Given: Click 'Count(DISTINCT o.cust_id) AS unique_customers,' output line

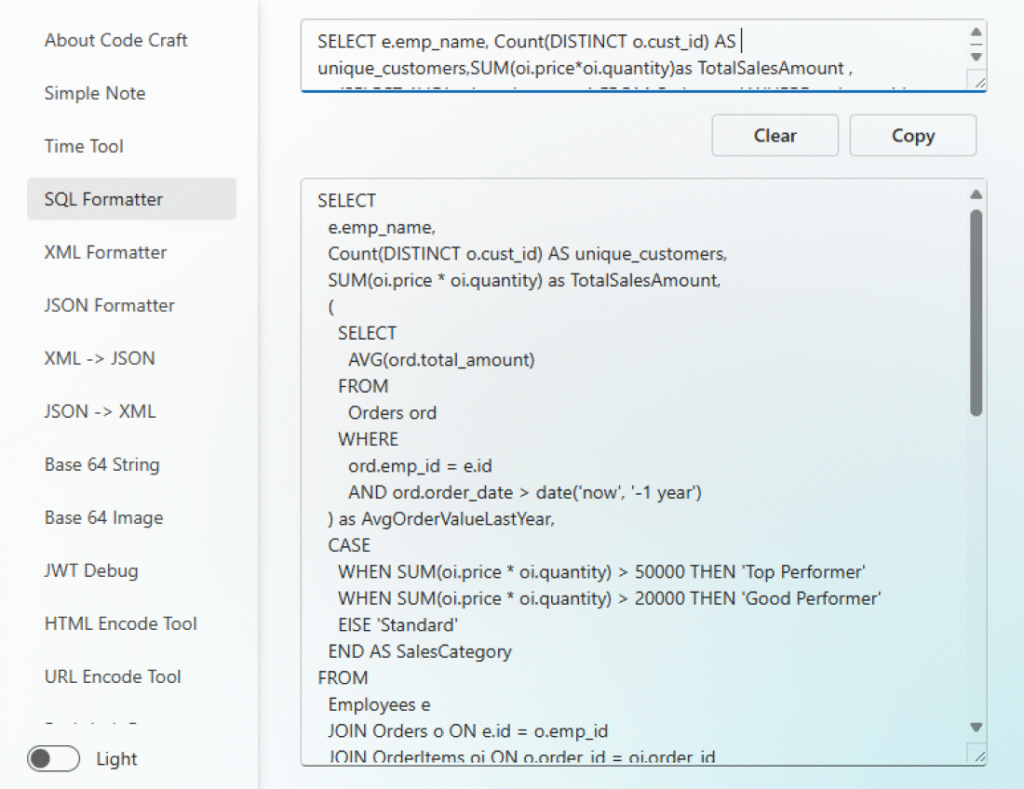Looking at the screenshot, I should click(527, 254).
